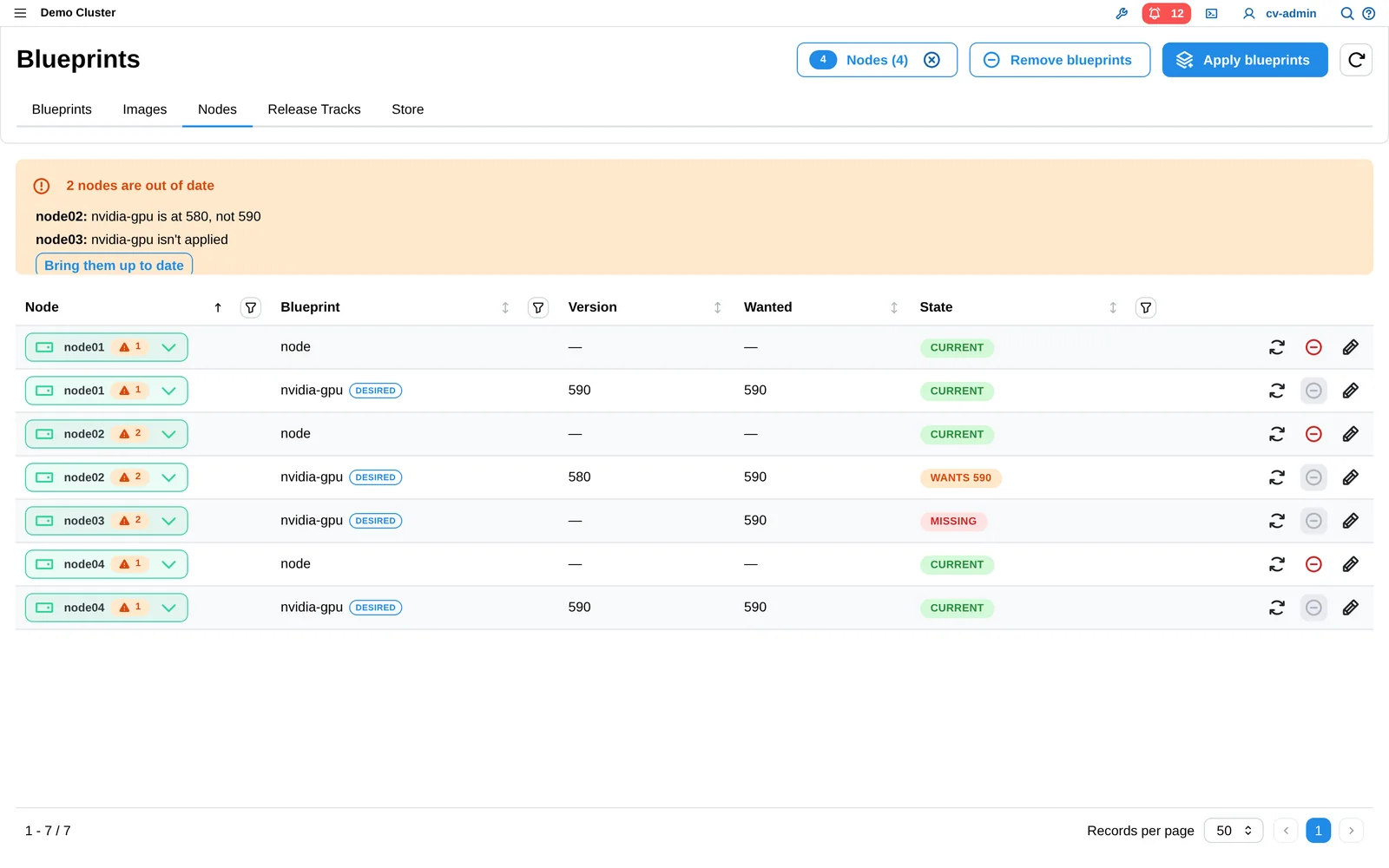
Task: Go to the Store tab
Action: (408, 109)
